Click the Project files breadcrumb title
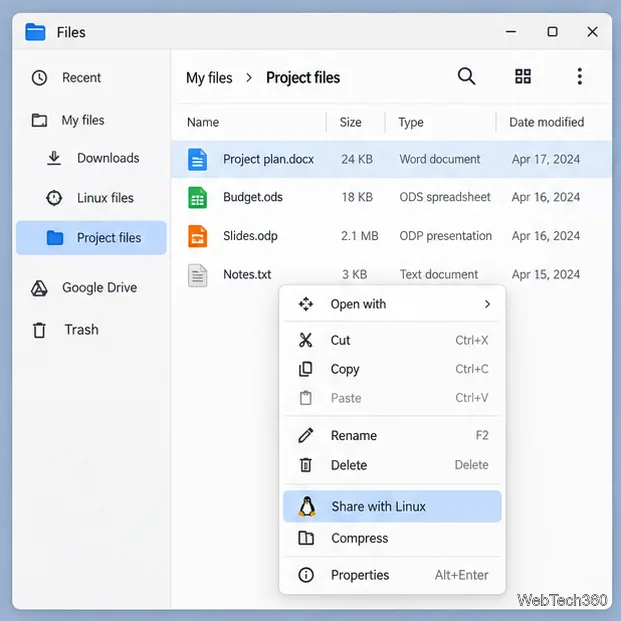This screenshot has width=621, height=621. [303, 78]
